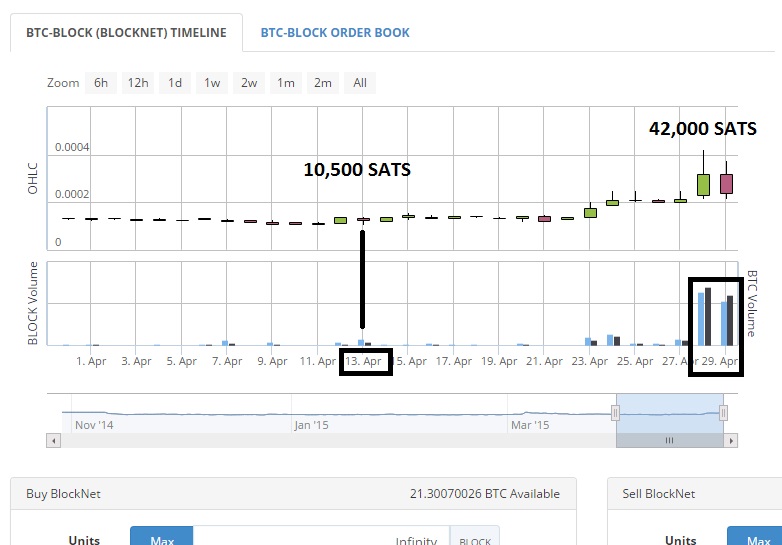Click the Buy Units input field showing Infinity
Screen dimensions: 782x545
(x=321, y=537)
